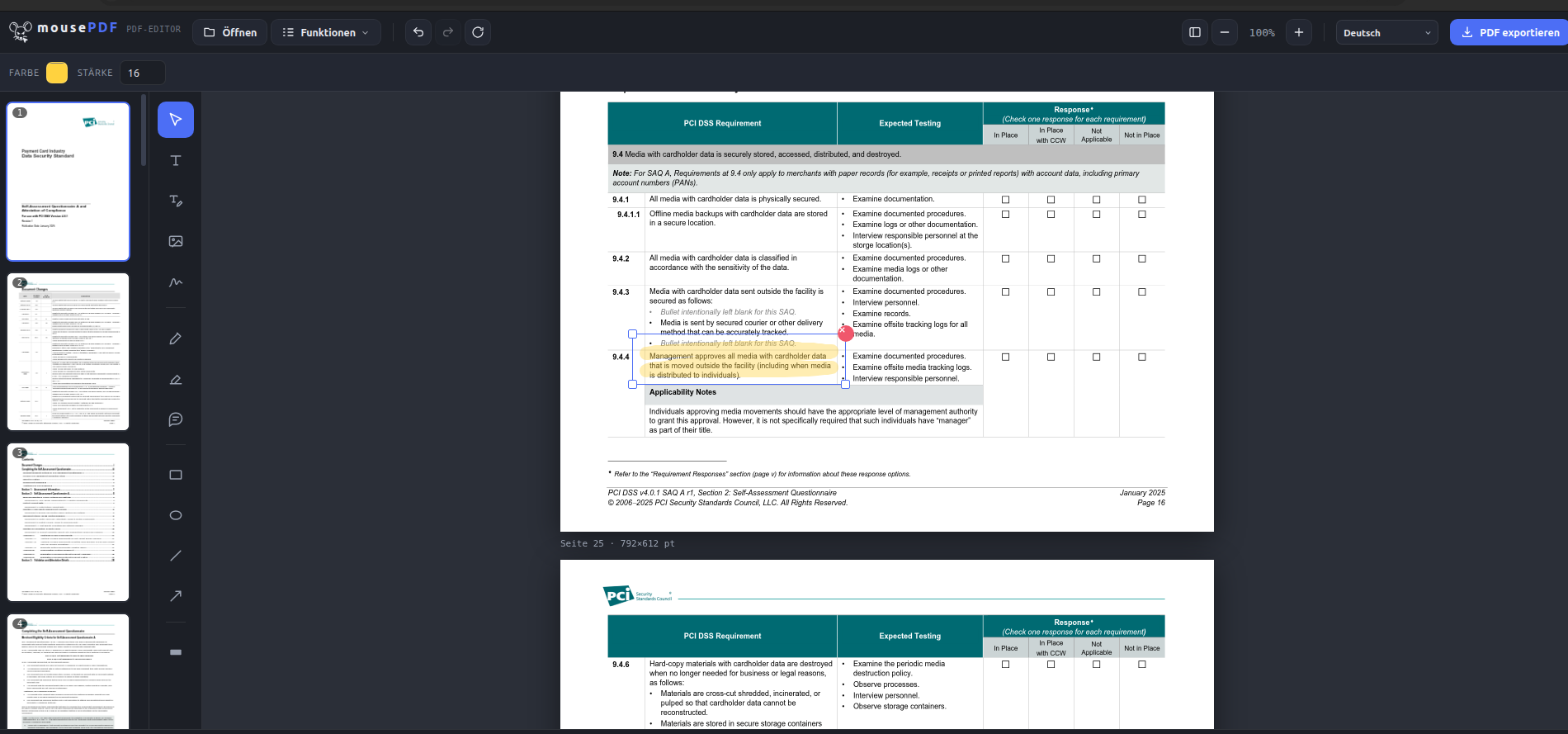Open page 2 thumbnail

[68, 352]
